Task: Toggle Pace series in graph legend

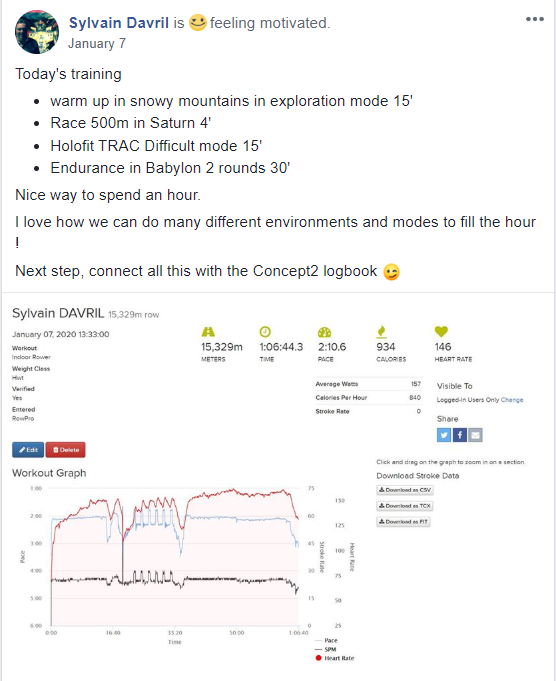Action: coord(326,640)
